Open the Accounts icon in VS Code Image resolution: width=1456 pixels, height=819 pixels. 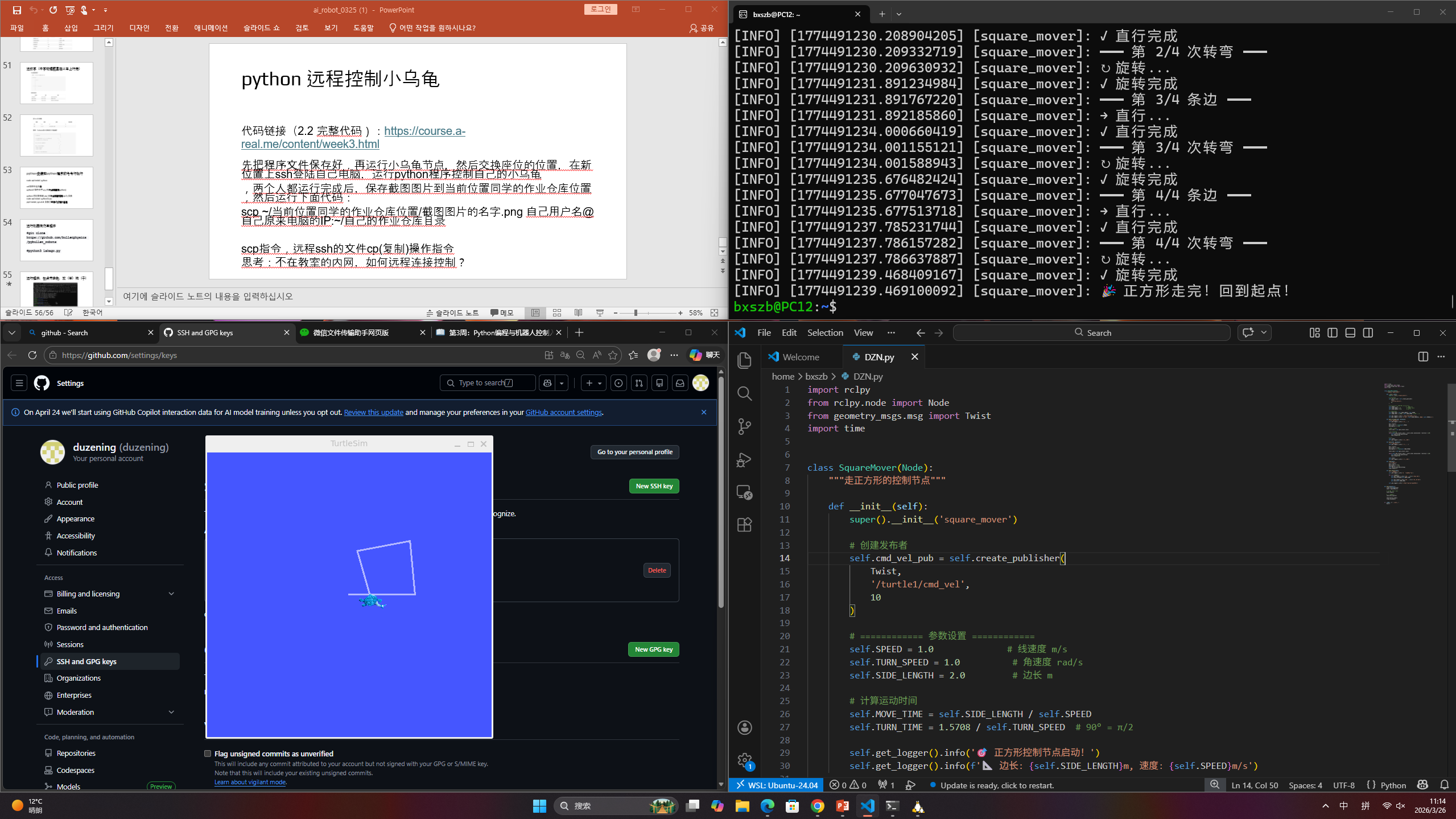744,727
